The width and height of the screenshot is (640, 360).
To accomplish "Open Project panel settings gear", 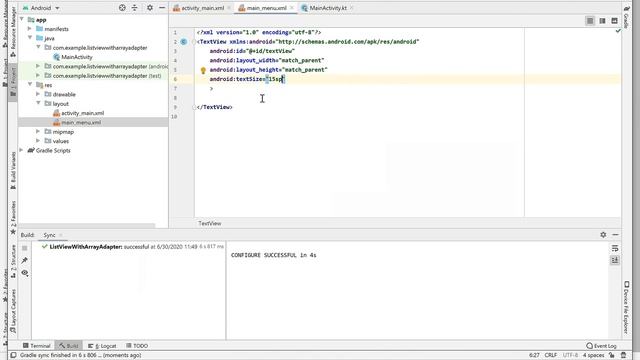I will pos(150,8).
